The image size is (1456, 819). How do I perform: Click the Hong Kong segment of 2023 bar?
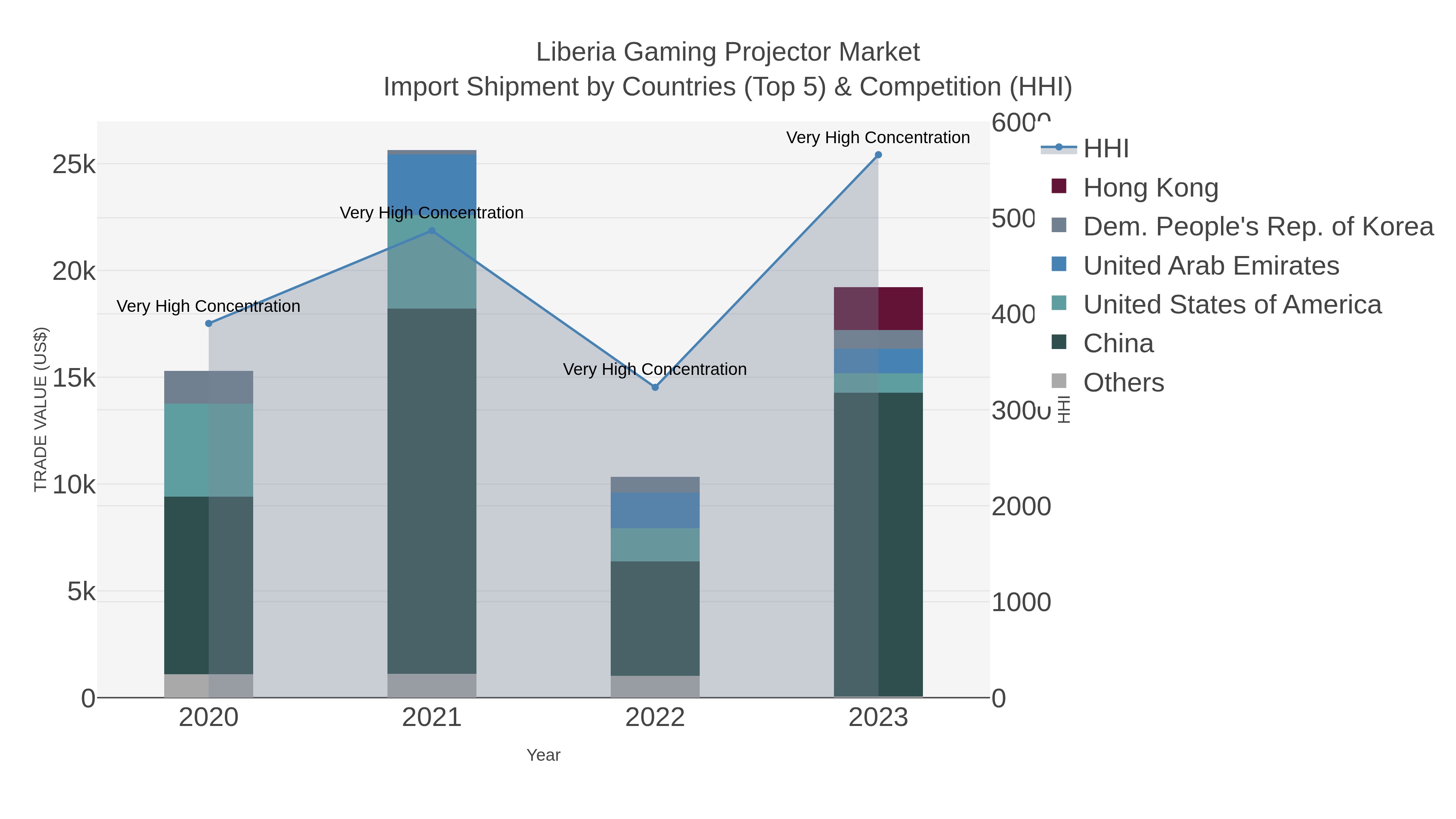tap(878, 309)
